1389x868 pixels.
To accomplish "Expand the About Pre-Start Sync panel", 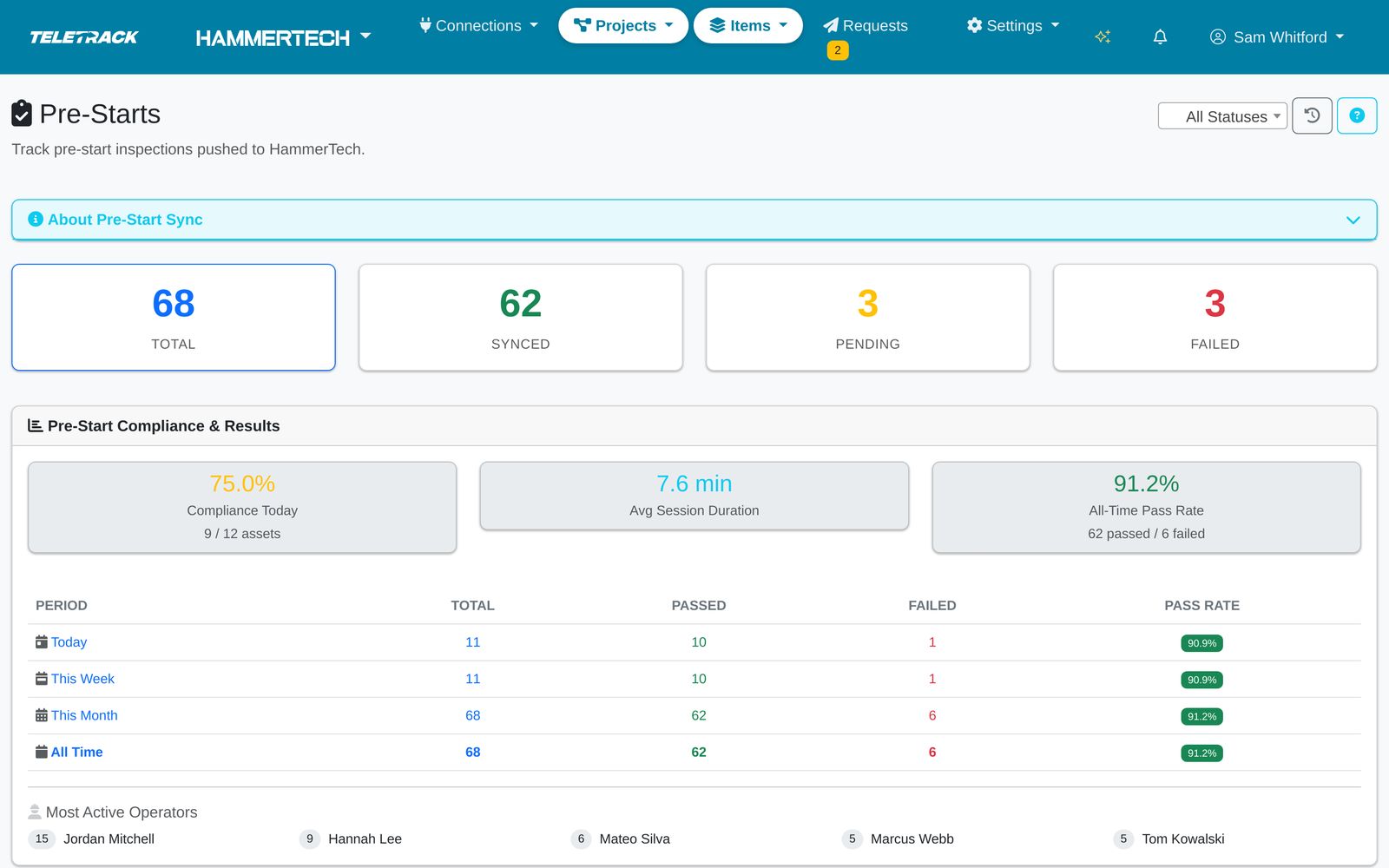I will pyautogui.click(x=694, y=220).
